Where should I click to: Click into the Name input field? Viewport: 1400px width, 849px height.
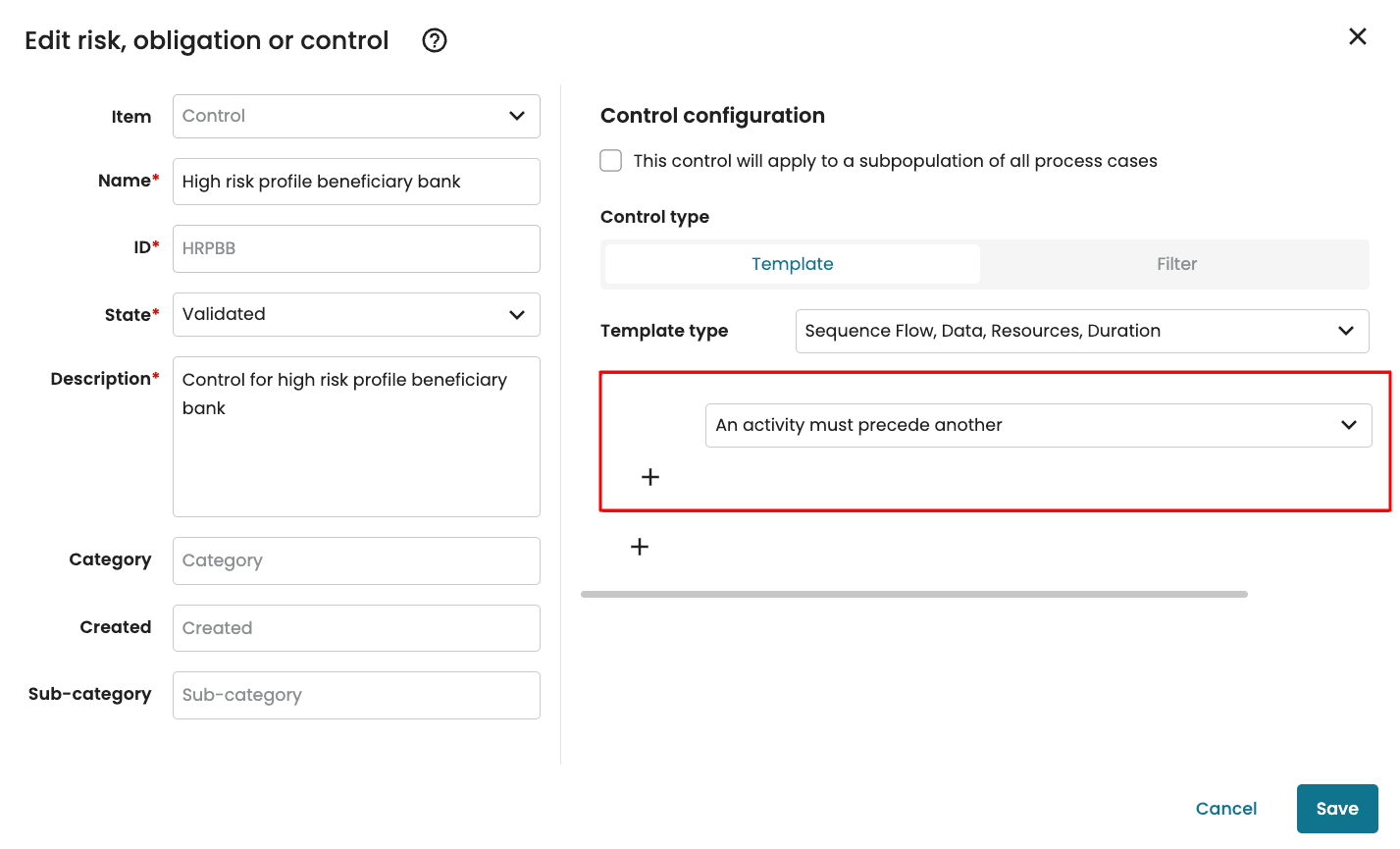pyautogui.click(x=356, y=182)
